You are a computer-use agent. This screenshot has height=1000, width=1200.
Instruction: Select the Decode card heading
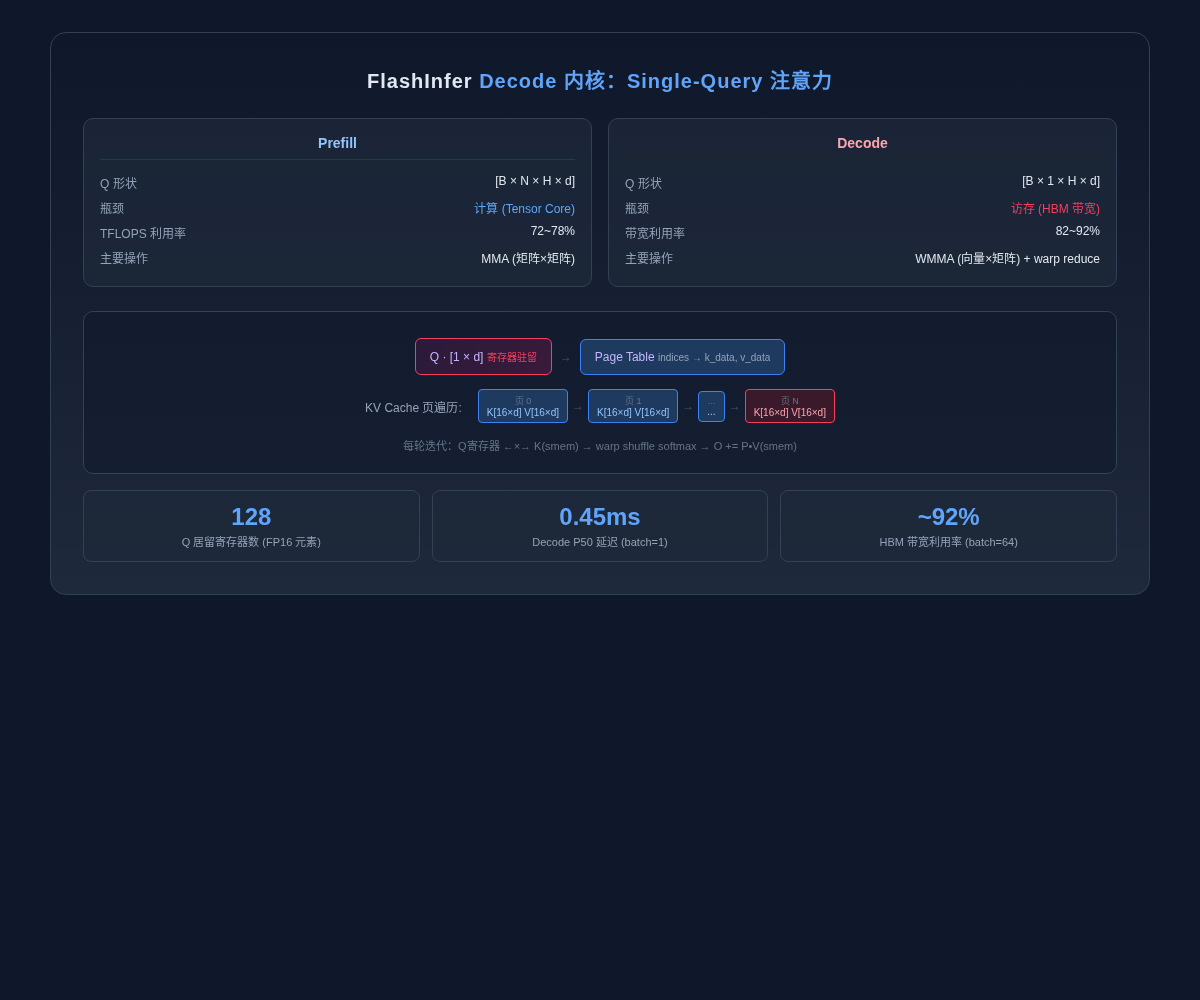coord(862,143)
